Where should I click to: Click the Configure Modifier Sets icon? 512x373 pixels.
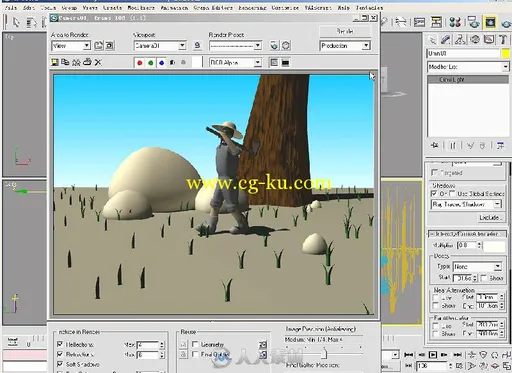[x=500, y=145]
